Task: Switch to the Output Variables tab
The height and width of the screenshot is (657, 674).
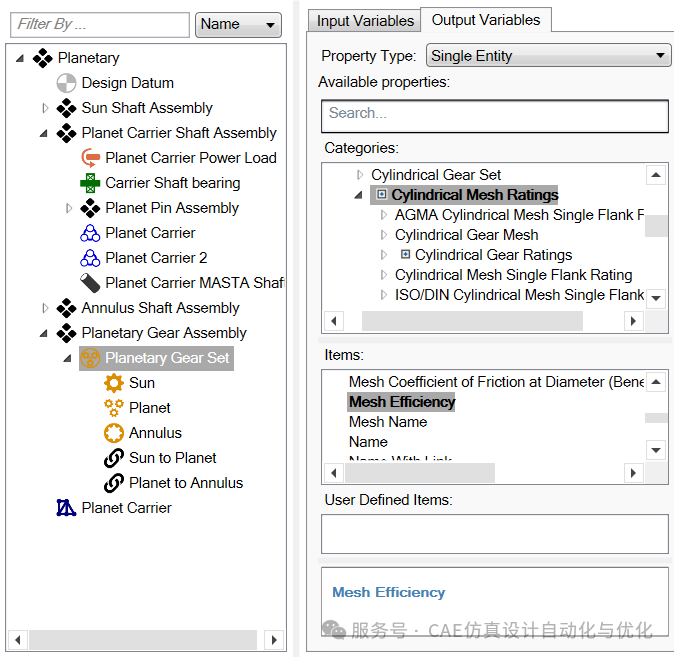Action: 486,20
